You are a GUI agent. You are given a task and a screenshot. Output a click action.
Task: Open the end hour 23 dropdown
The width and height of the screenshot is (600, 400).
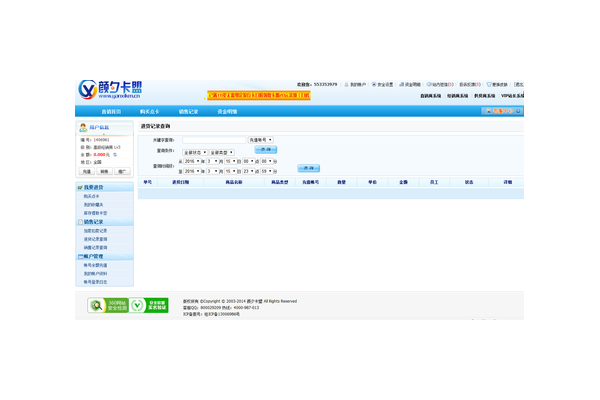coord(248,171)
